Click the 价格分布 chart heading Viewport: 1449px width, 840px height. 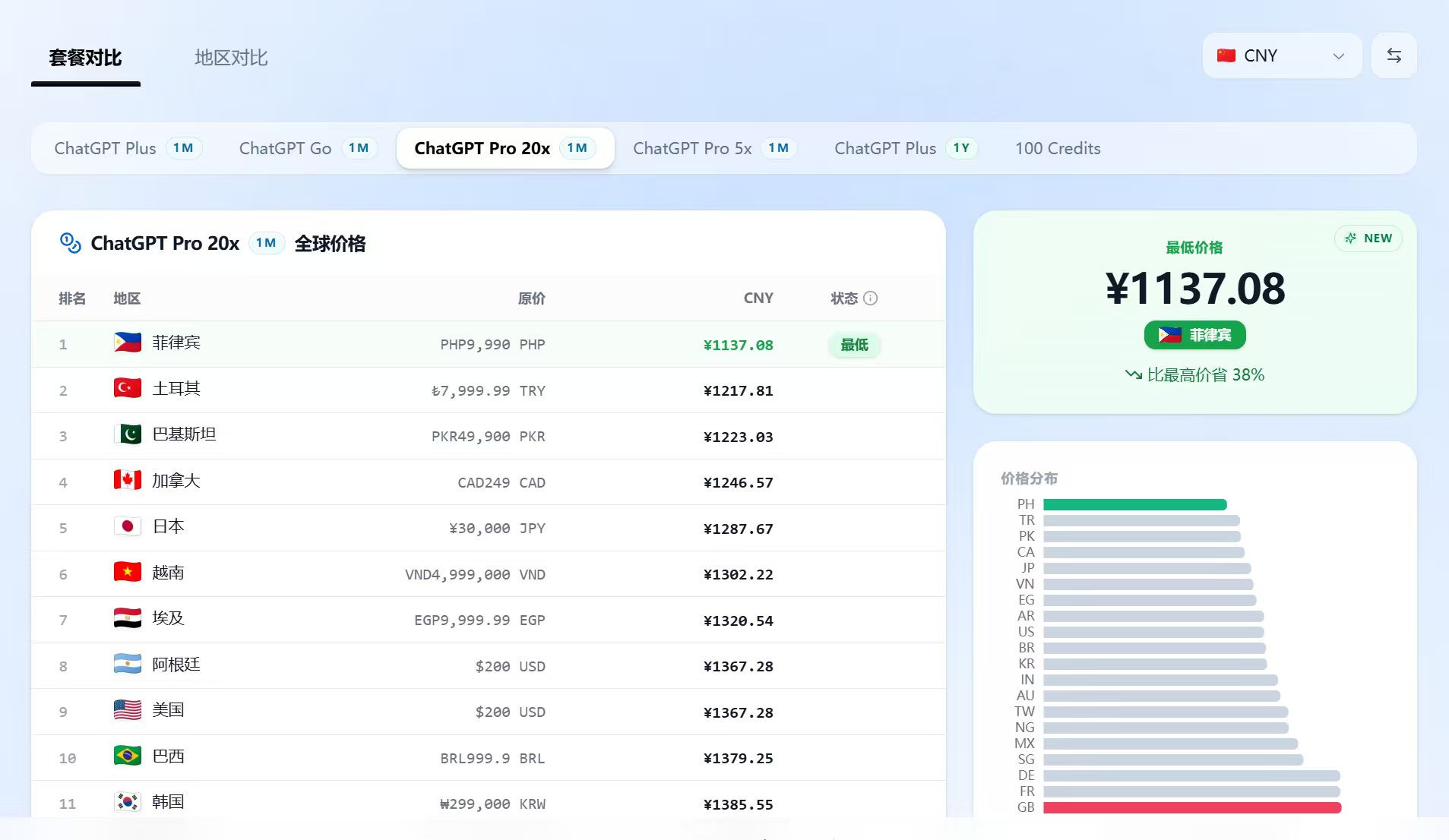1029,478
